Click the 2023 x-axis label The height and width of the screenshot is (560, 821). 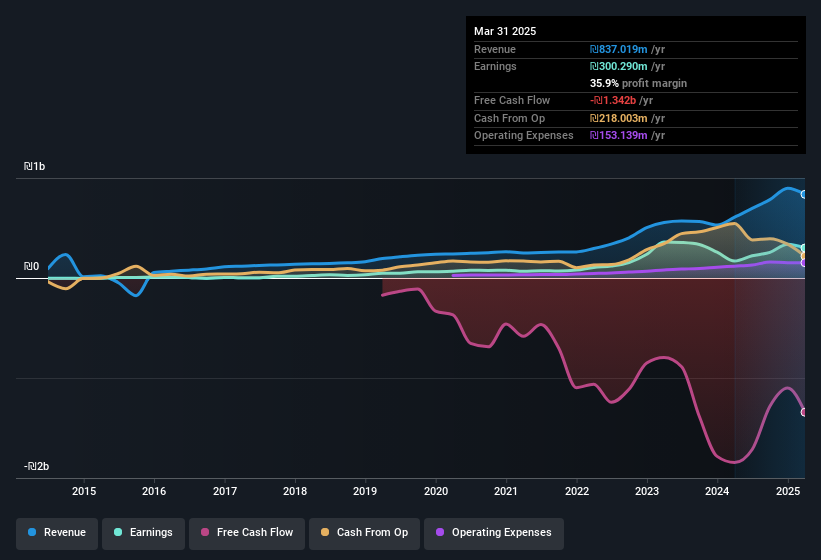(647, 491)
